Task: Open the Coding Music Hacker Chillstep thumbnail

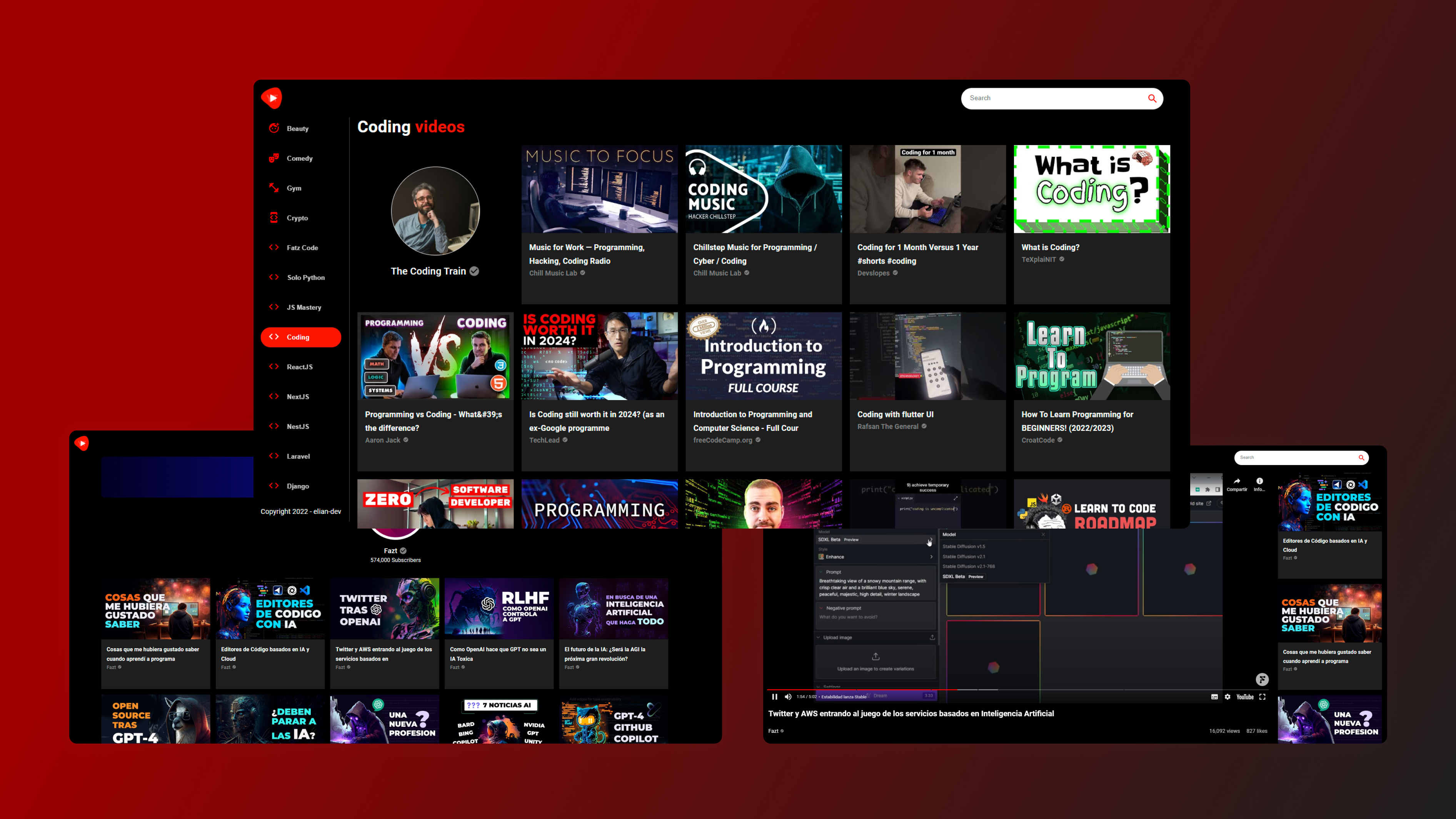Action: click(764, 189)
